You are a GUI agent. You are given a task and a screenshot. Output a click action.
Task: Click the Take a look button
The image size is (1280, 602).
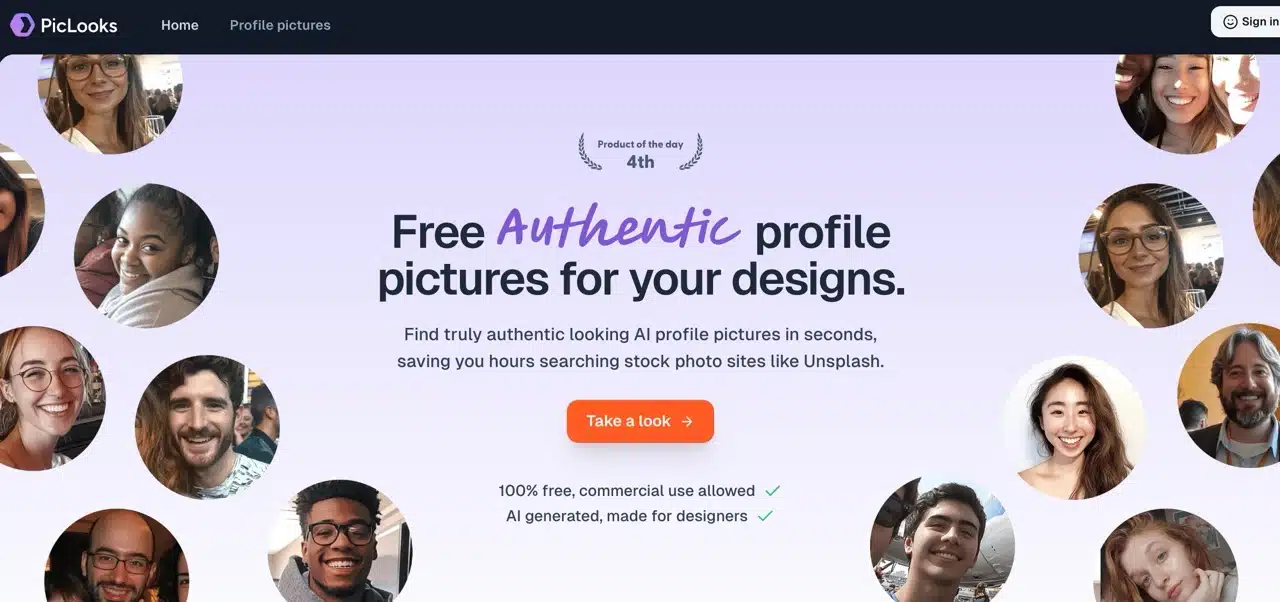click(640, 421)
